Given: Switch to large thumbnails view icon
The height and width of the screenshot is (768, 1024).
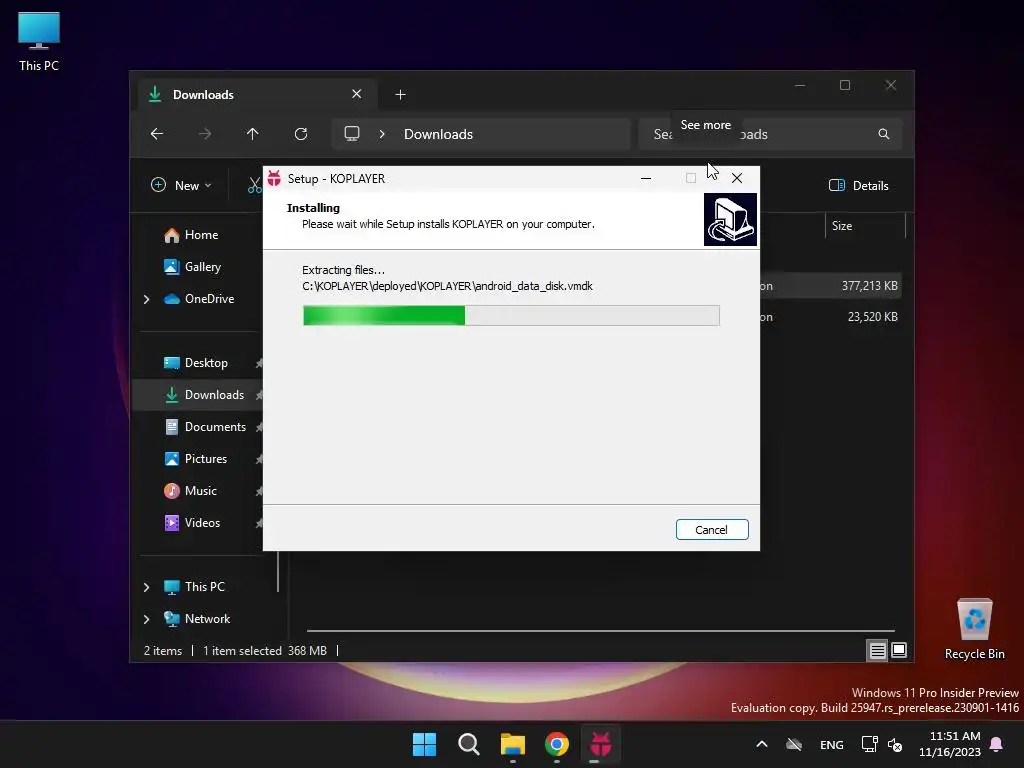Looking at the screenshot, I should click(899, 650).
